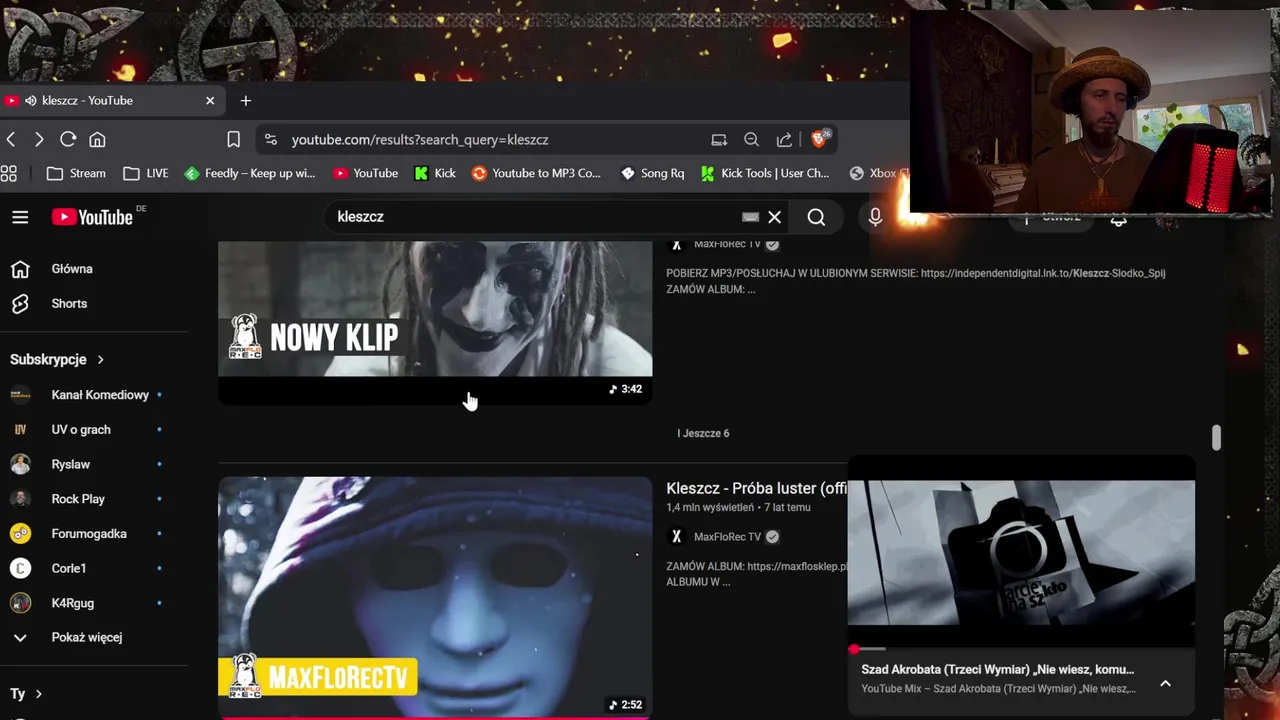Bookmark this page with the bookmark icon
This screenshot has width=1280, height=720.
click(233, 140)
